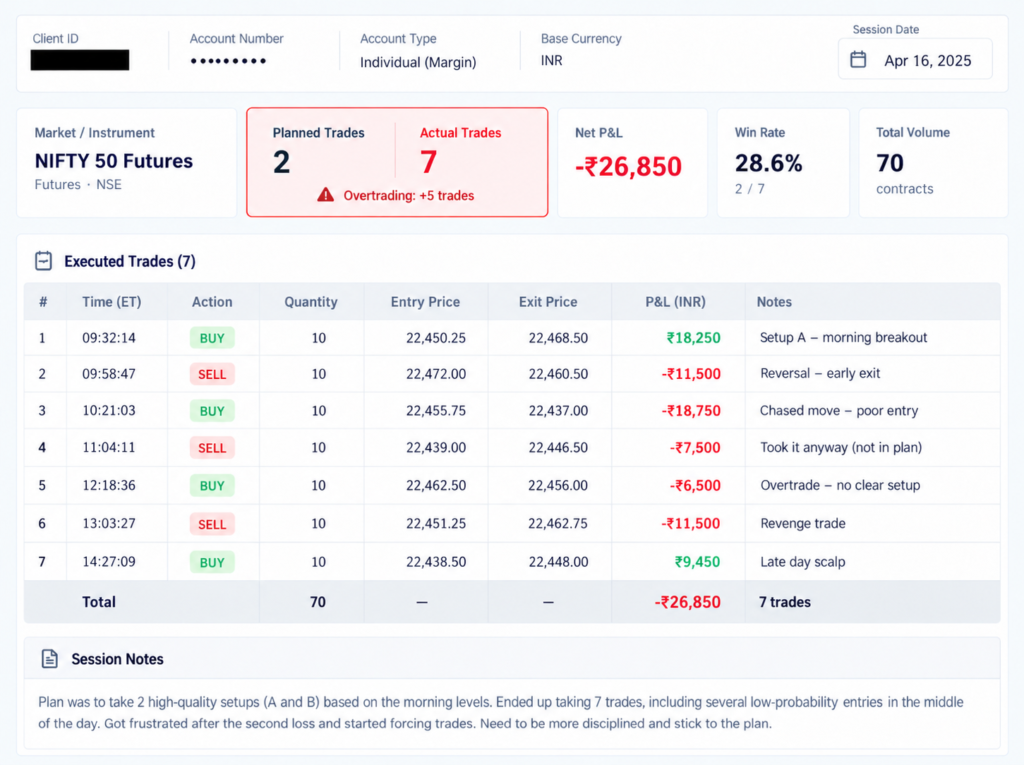Viewport: 1024px width, 765px height.
Task: Click the Win Rate 28.6% card
Action: click(783, 163)
